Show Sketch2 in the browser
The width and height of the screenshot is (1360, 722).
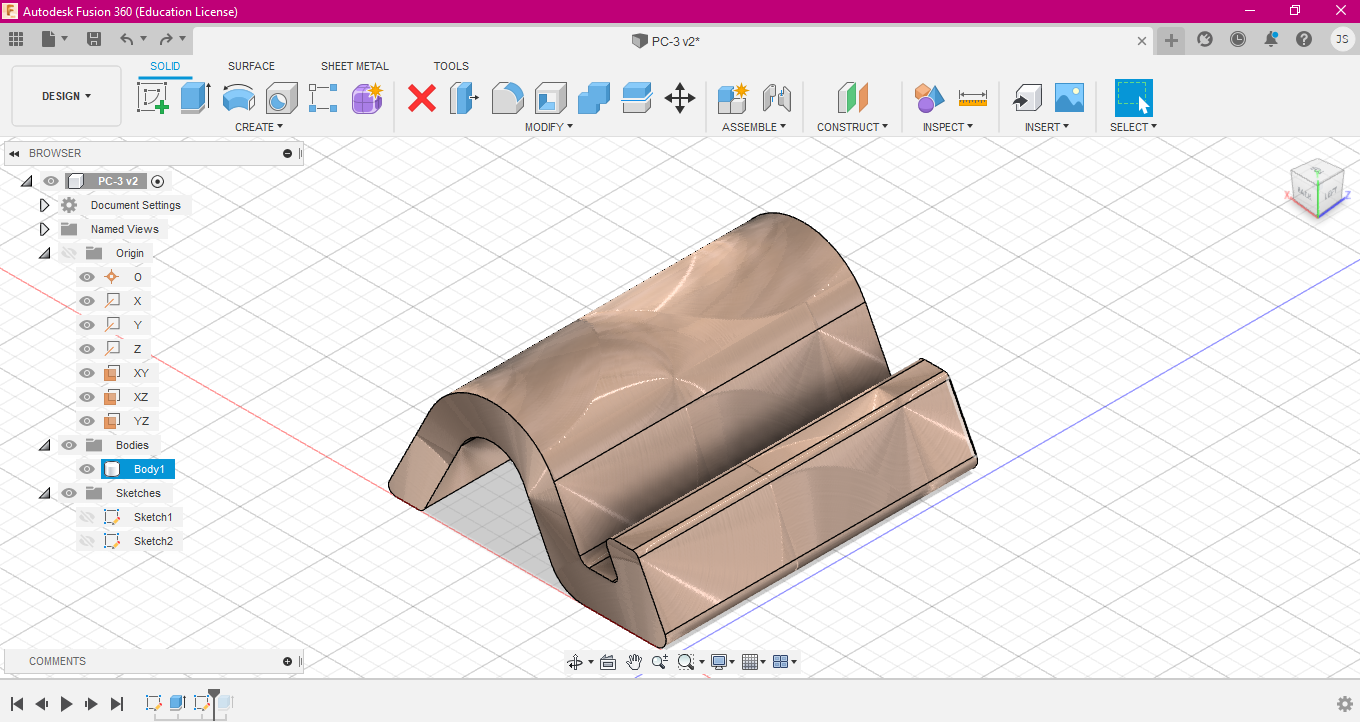pos(87,541)
